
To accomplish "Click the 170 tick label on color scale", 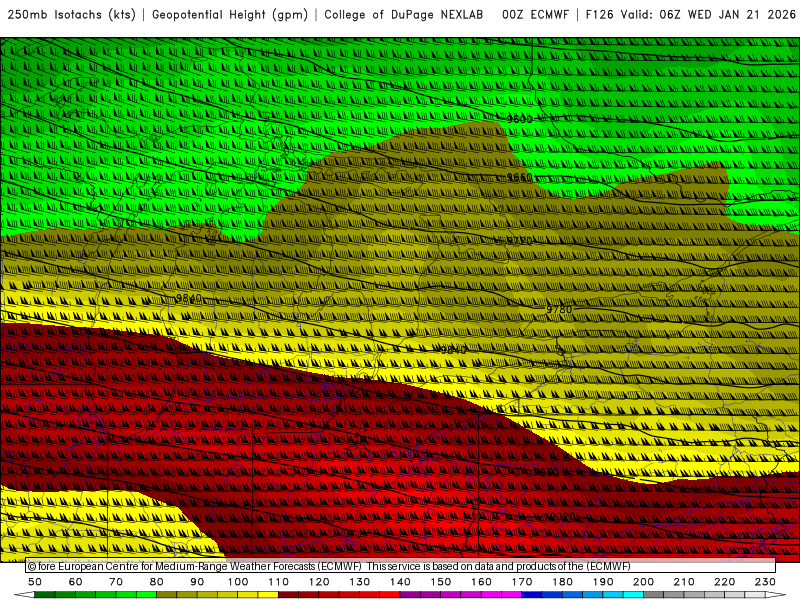I will point(522,582).
